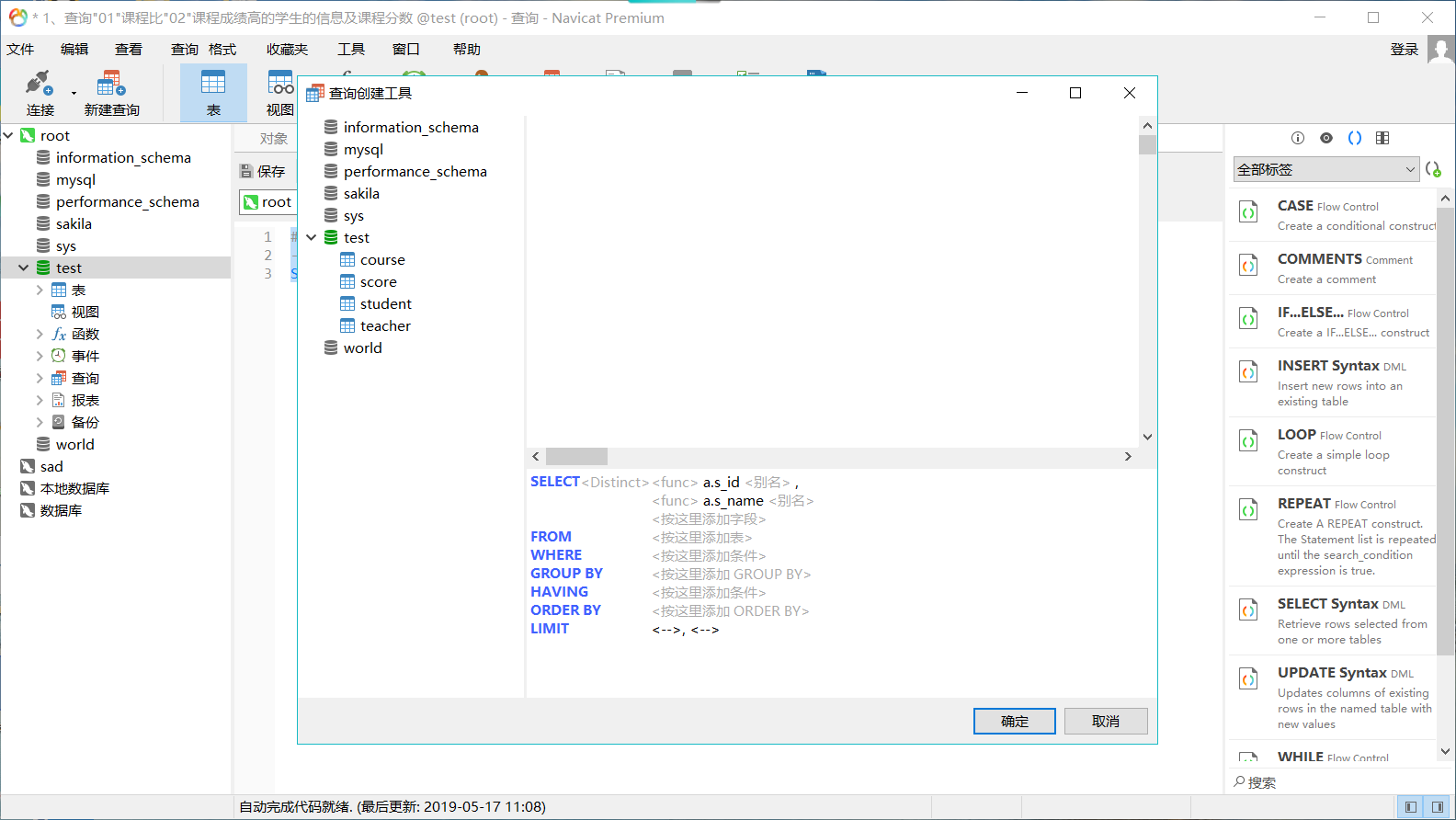Click the LOOP snippet icon
Image resolution: width=1456 pixels, height=820 pixels.
(x=1248, y=441)
